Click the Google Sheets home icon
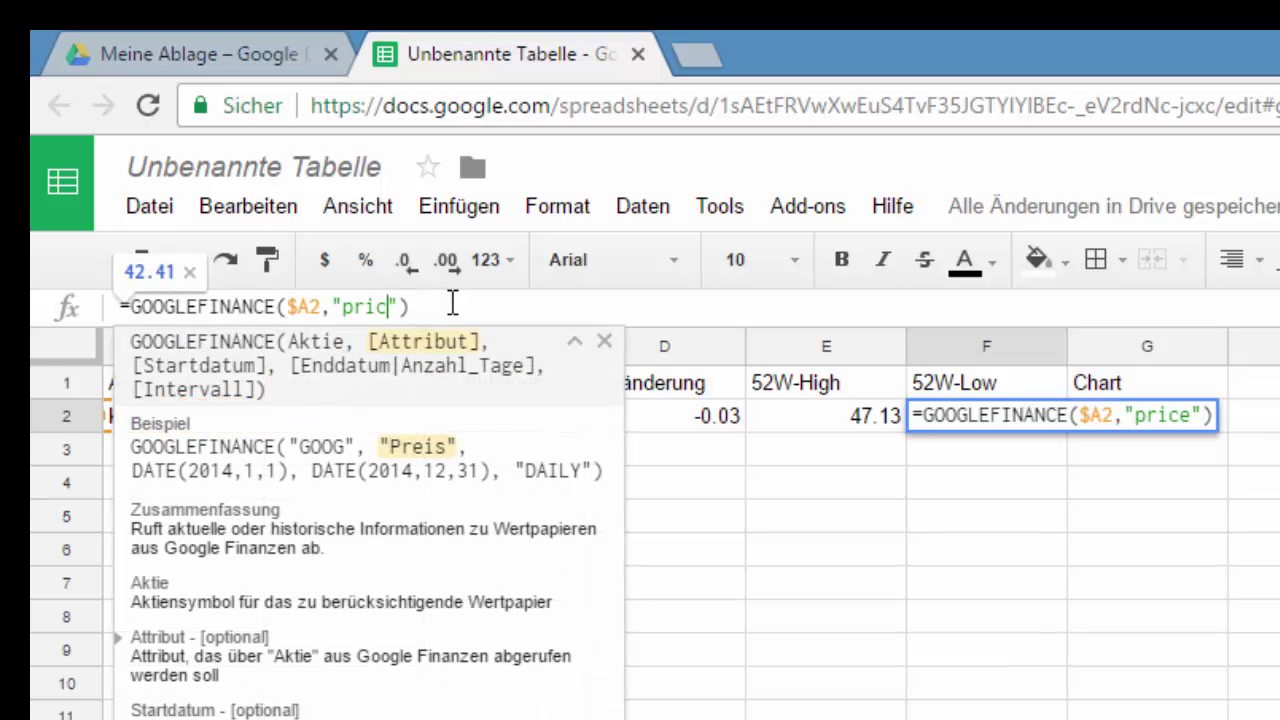1280x720 pixels. click(62, 183)
